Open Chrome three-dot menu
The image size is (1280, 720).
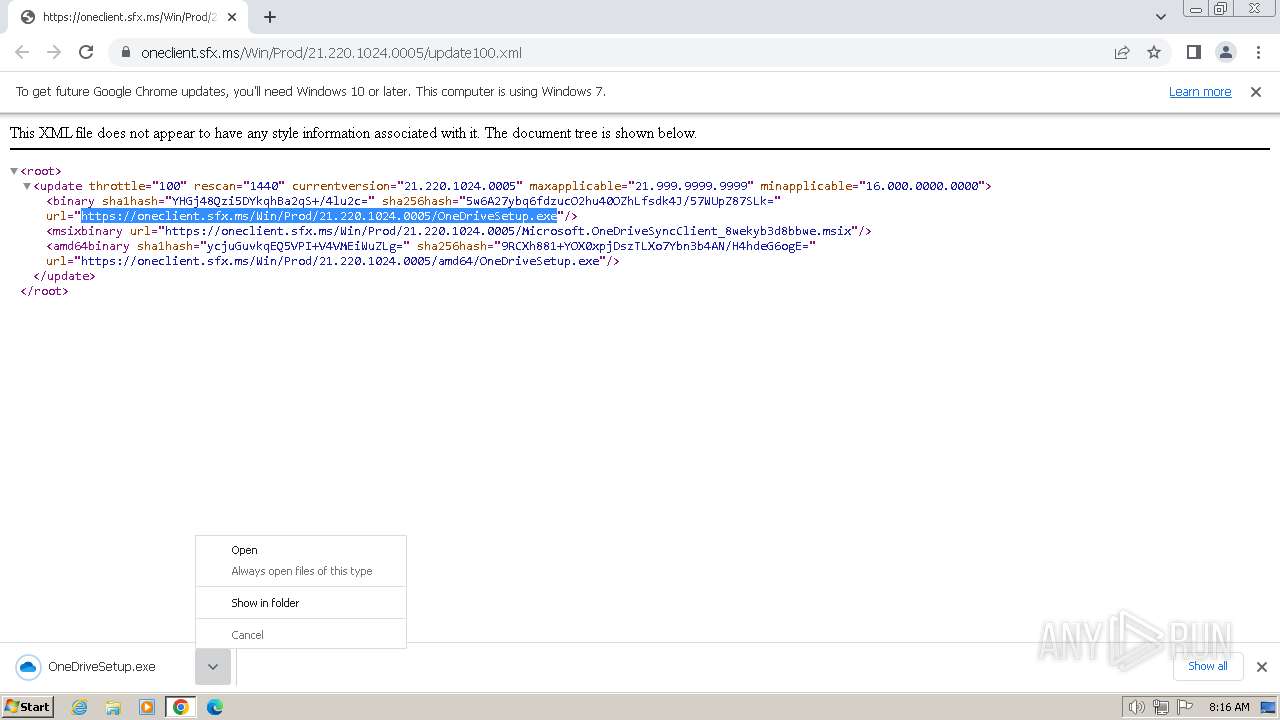point(1257,53)
